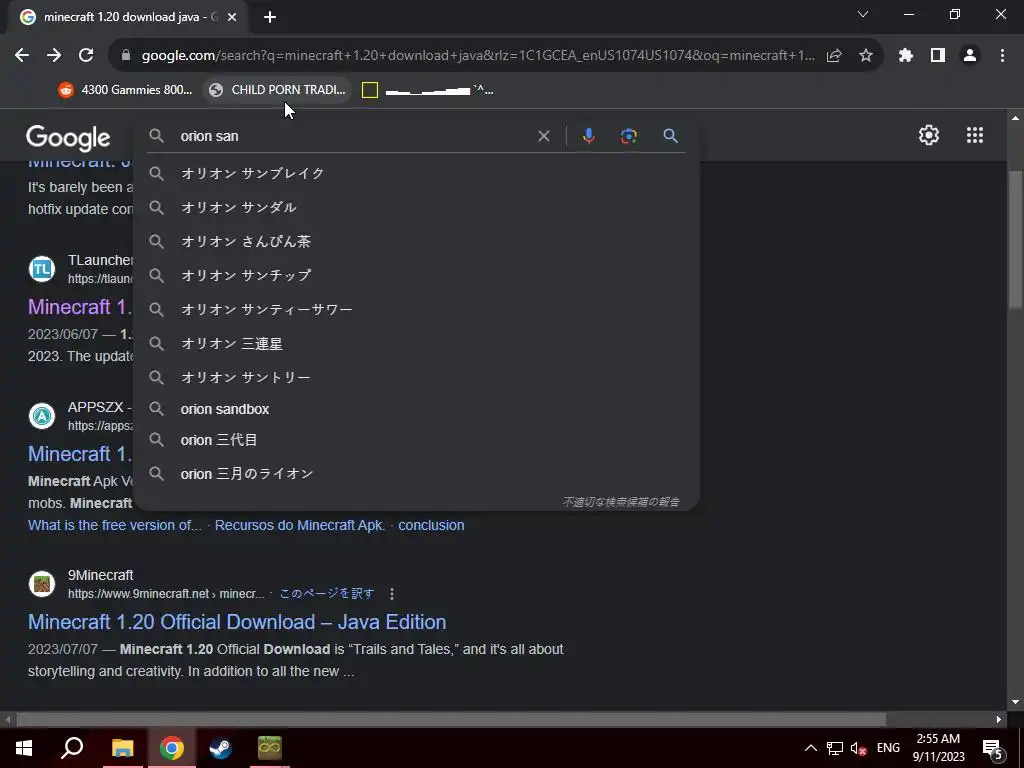Screen dimensions: 1024x768
Task: Bookmark this page with the star icon
Action: coord(866,56)
